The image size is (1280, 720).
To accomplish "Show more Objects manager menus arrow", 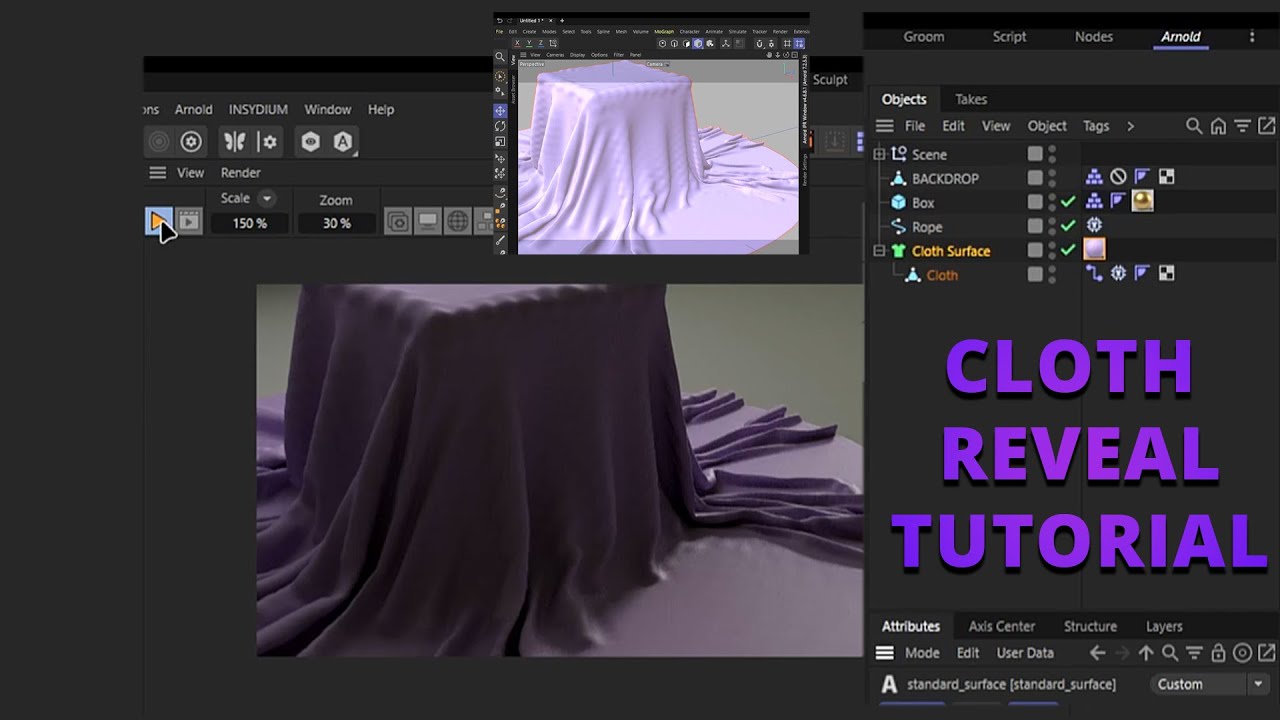I will (1130, 126).
